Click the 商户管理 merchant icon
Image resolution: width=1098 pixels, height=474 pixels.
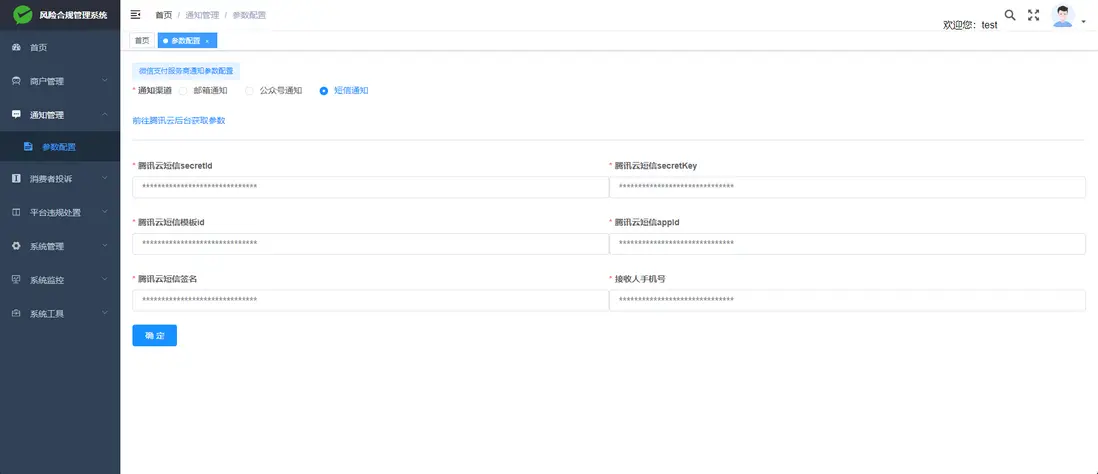[16, 81]
